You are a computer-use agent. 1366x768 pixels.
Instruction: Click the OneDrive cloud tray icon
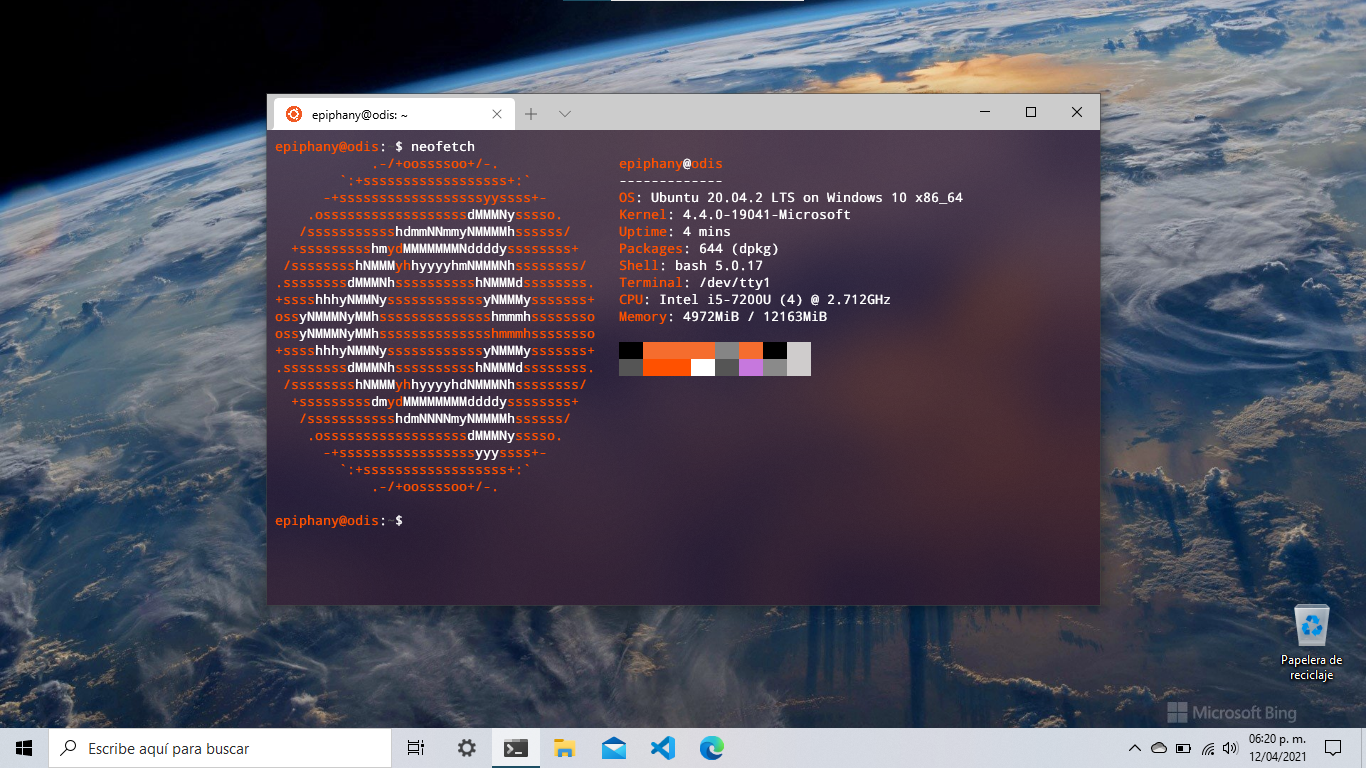click(1159, 748)
